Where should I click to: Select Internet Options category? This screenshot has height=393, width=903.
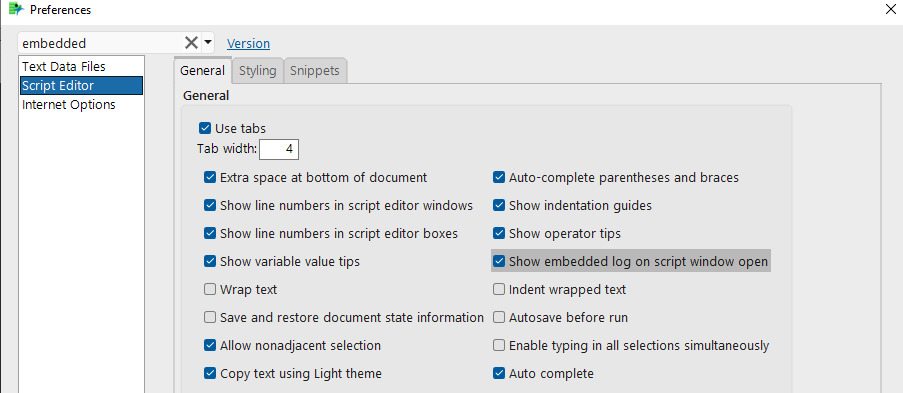click(81, 104)
